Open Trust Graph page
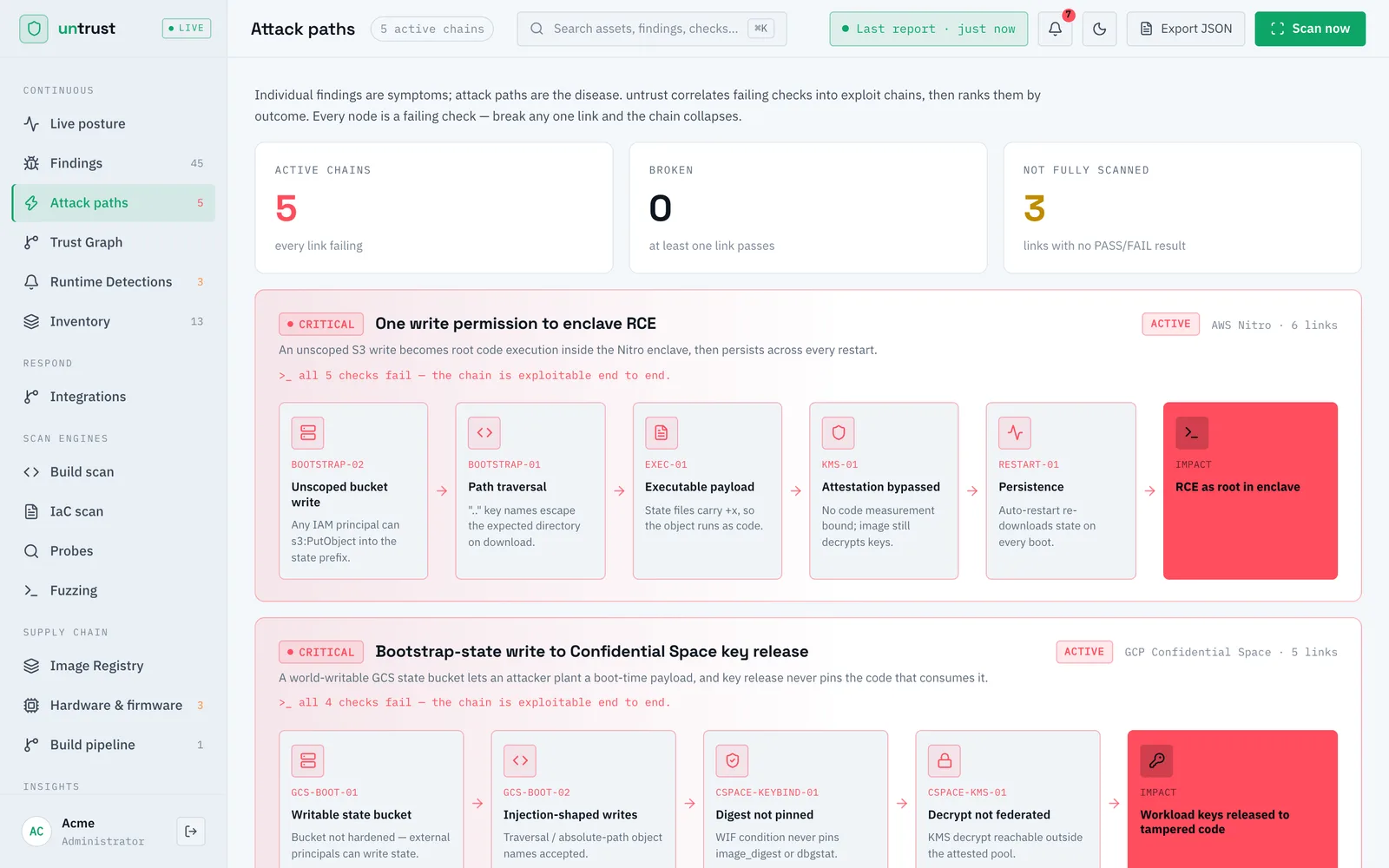The image size is (1389, 868). pos(114,242)
